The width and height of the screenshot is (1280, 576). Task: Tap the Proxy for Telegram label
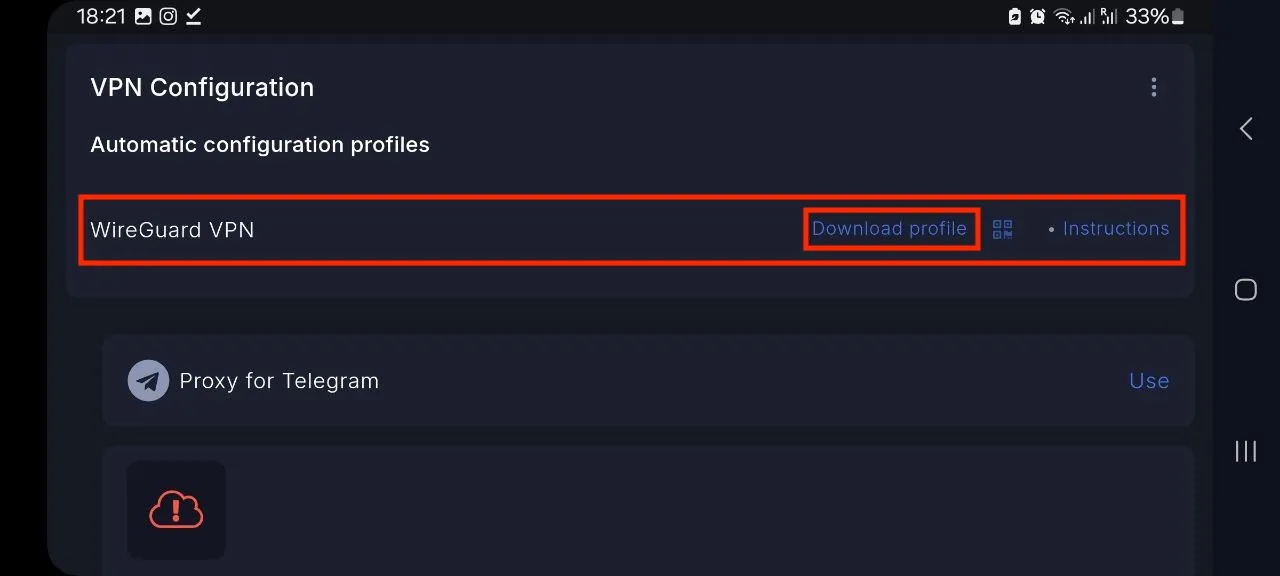pyautogui.click(x=279, y=381)
